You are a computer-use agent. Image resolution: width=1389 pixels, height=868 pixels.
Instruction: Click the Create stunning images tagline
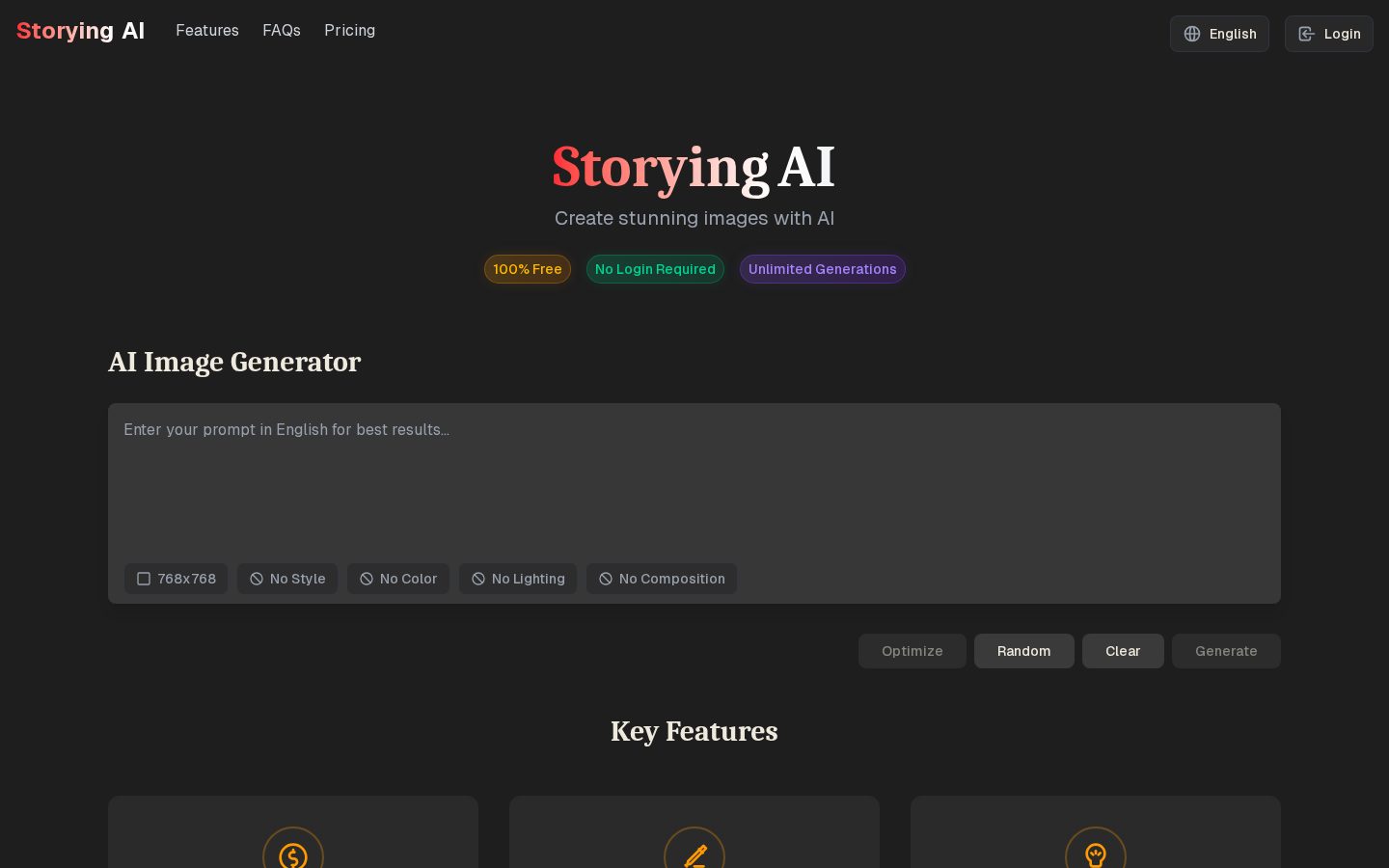click(x=694, y=218)
